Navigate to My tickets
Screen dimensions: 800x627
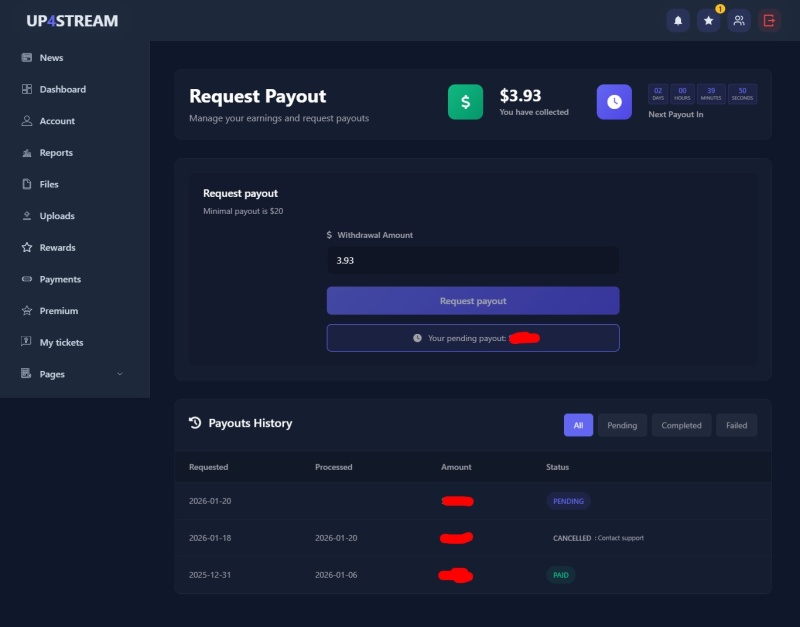click(61, 343)
